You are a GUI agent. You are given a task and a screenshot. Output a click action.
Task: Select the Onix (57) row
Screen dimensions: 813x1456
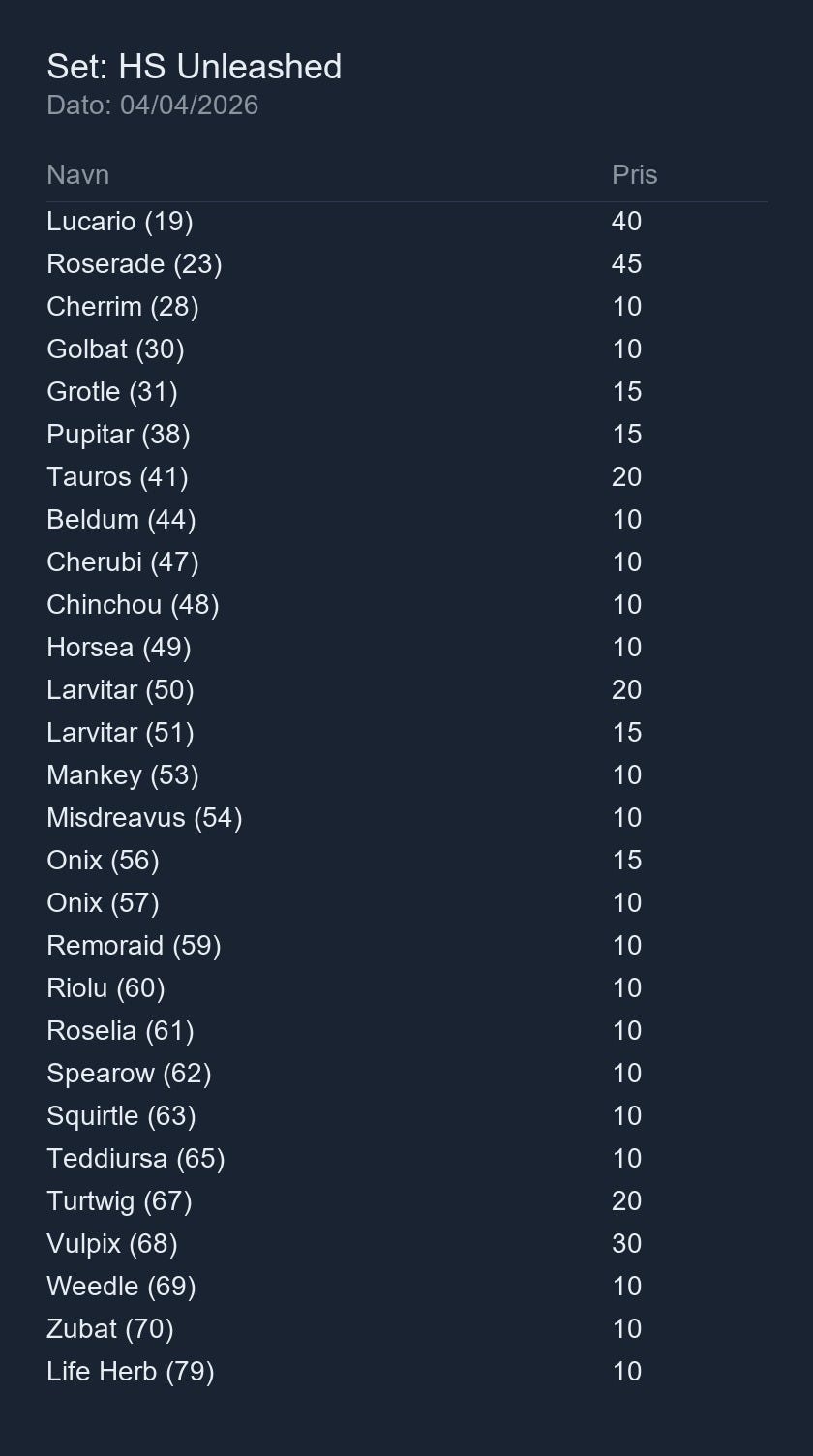click(103, 903)
